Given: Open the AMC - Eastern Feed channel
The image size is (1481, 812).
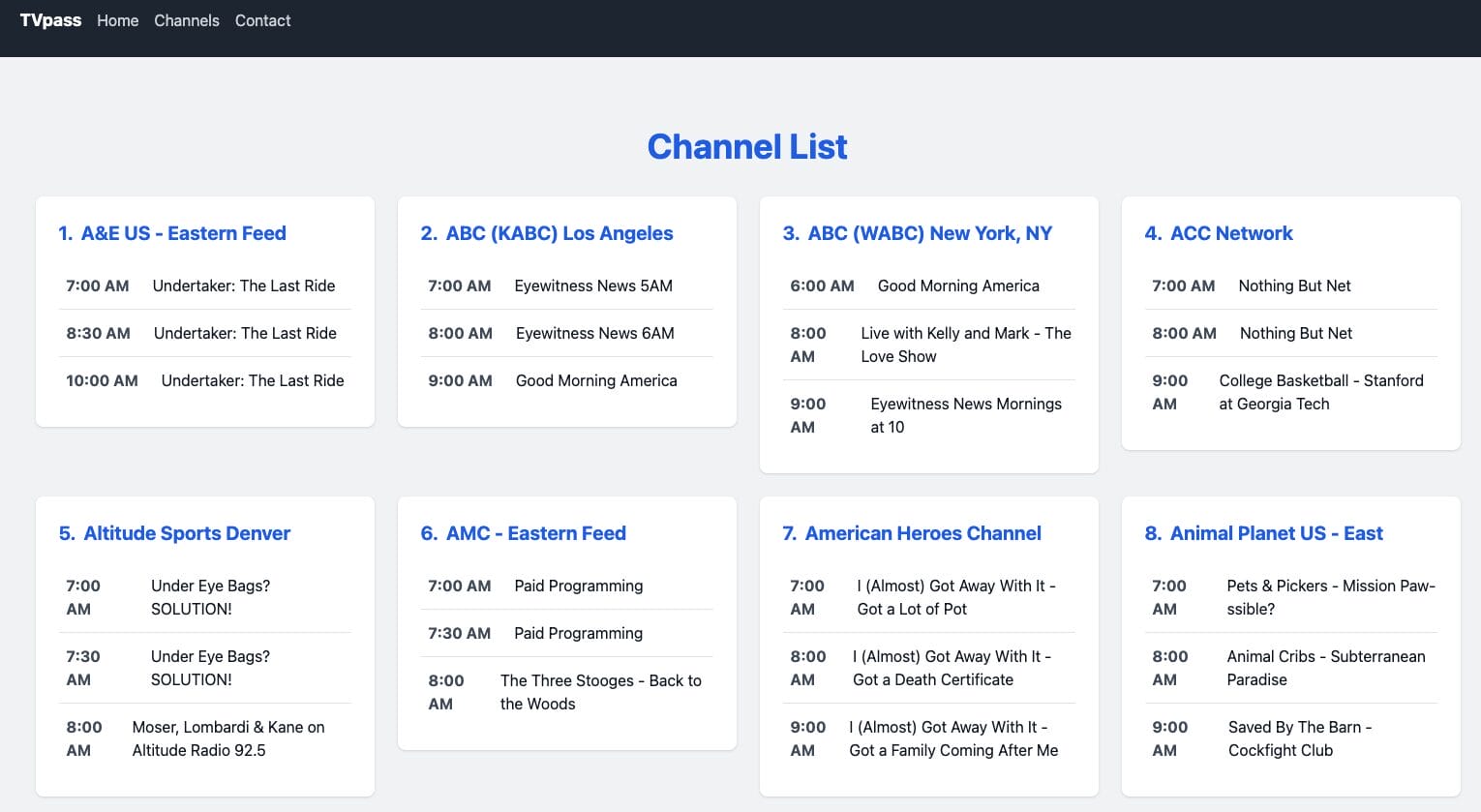Looking at the screenshot, I should (x=524, y=533).
